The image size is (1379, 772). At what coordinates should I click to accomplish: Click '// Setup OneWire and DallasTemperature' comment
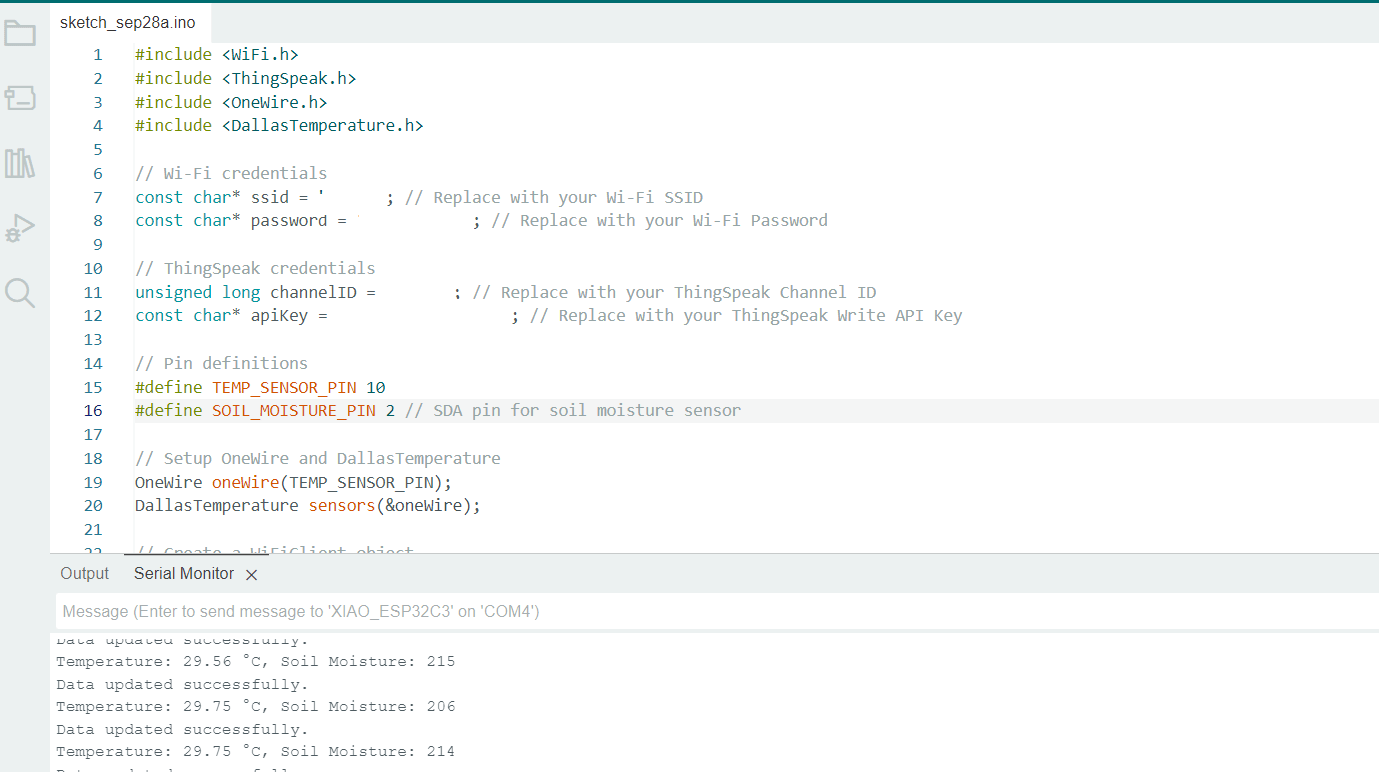318,459
